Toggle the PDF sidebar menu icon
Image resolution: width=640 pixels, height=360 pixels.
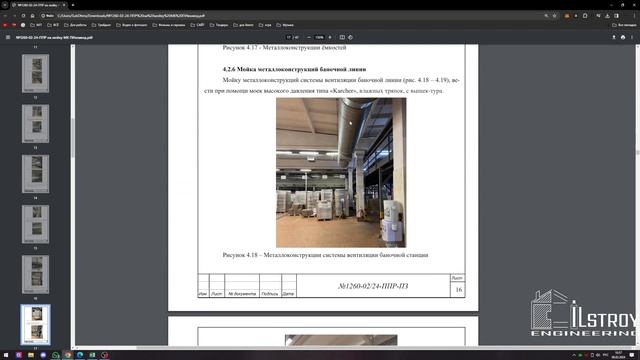click(8, 37)
